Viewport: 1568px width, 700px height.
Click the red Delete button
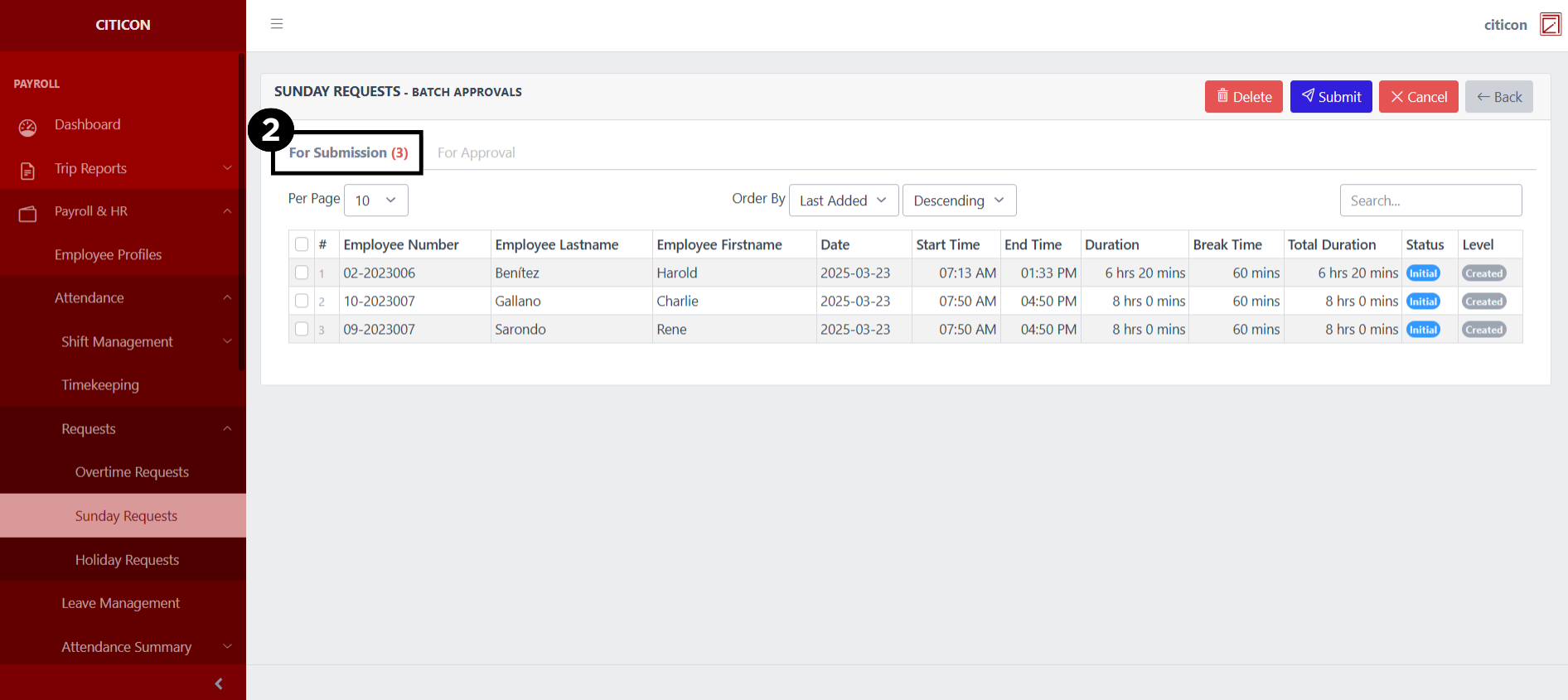(x=1243, y=97)
